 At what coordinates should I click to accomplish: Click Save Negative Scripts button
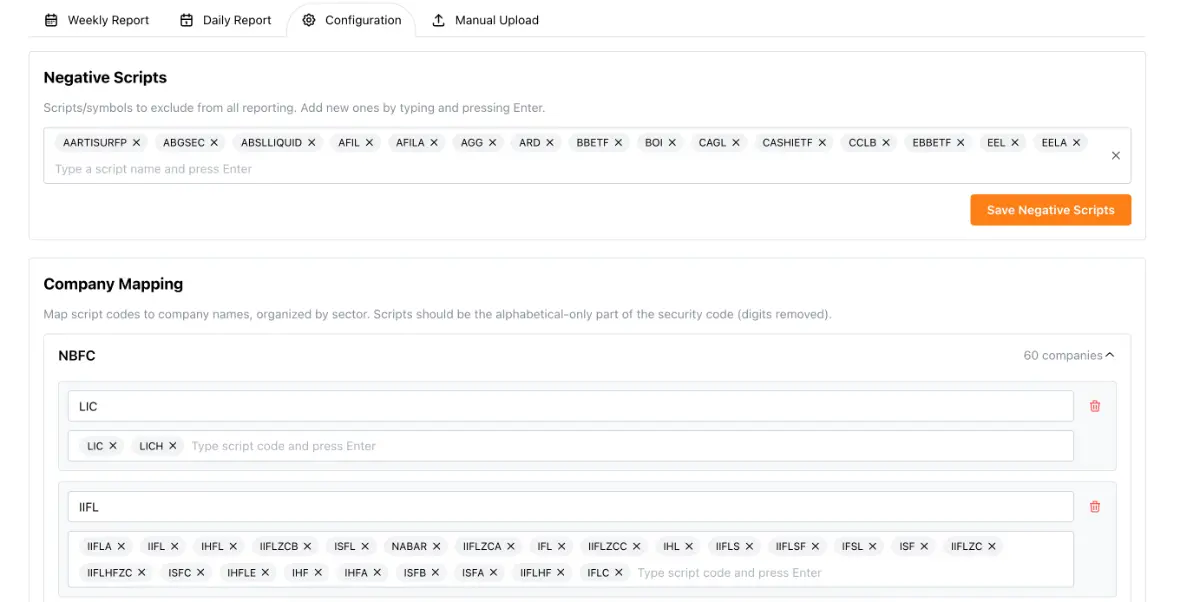tap(1050, 210)
